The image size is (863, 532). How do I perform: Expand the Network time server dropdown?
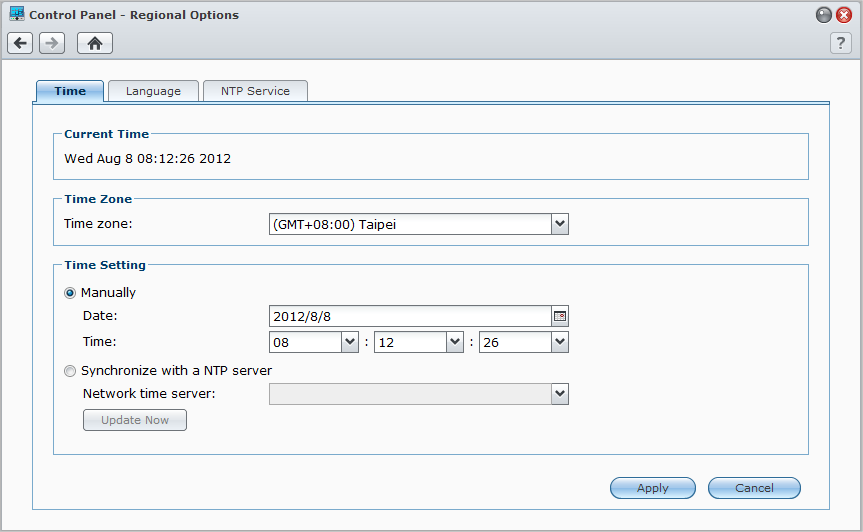(560, 394)
